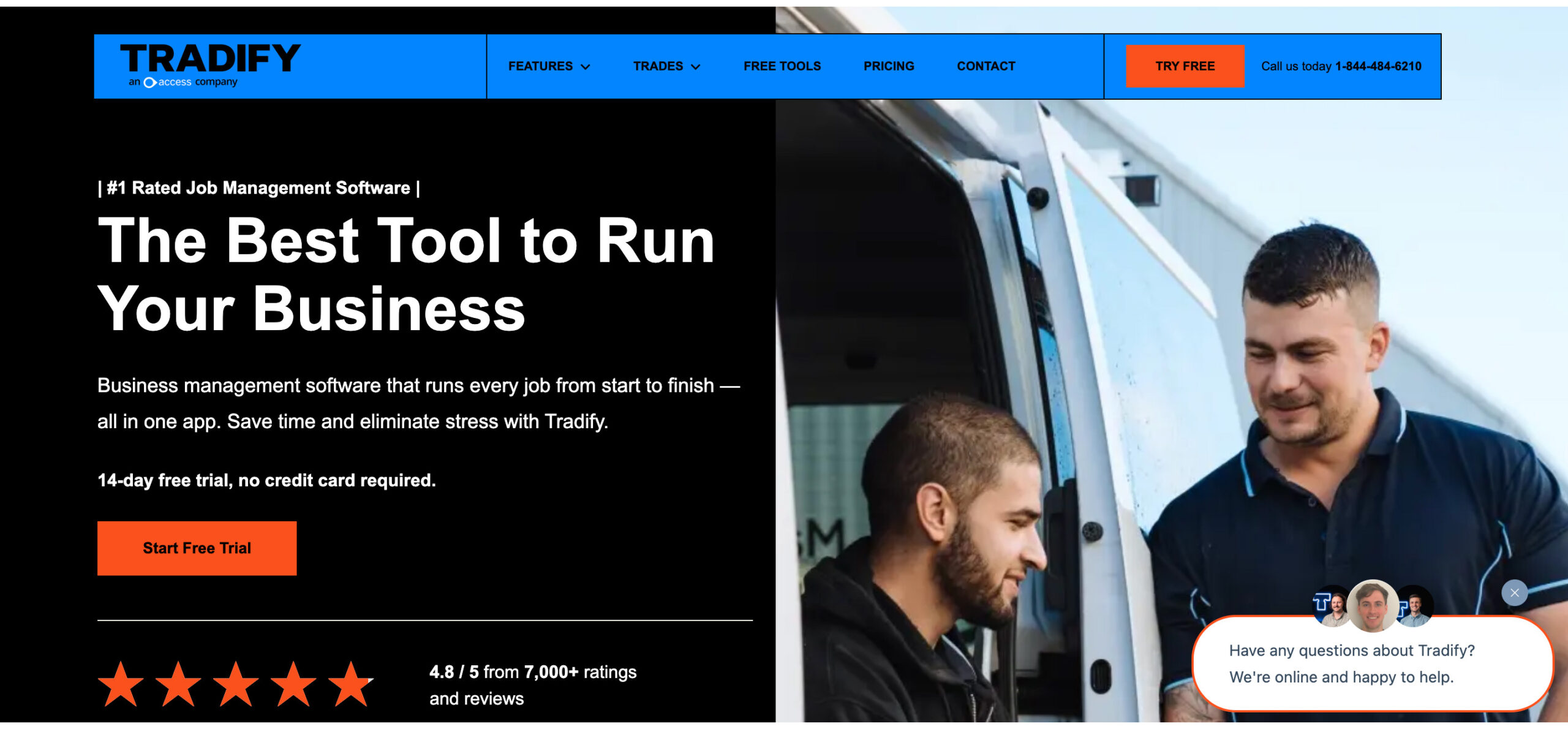Click the fifth partially filled star
Image resolution: width=1568 pixels, height=729 pixels.
point(351,684)
